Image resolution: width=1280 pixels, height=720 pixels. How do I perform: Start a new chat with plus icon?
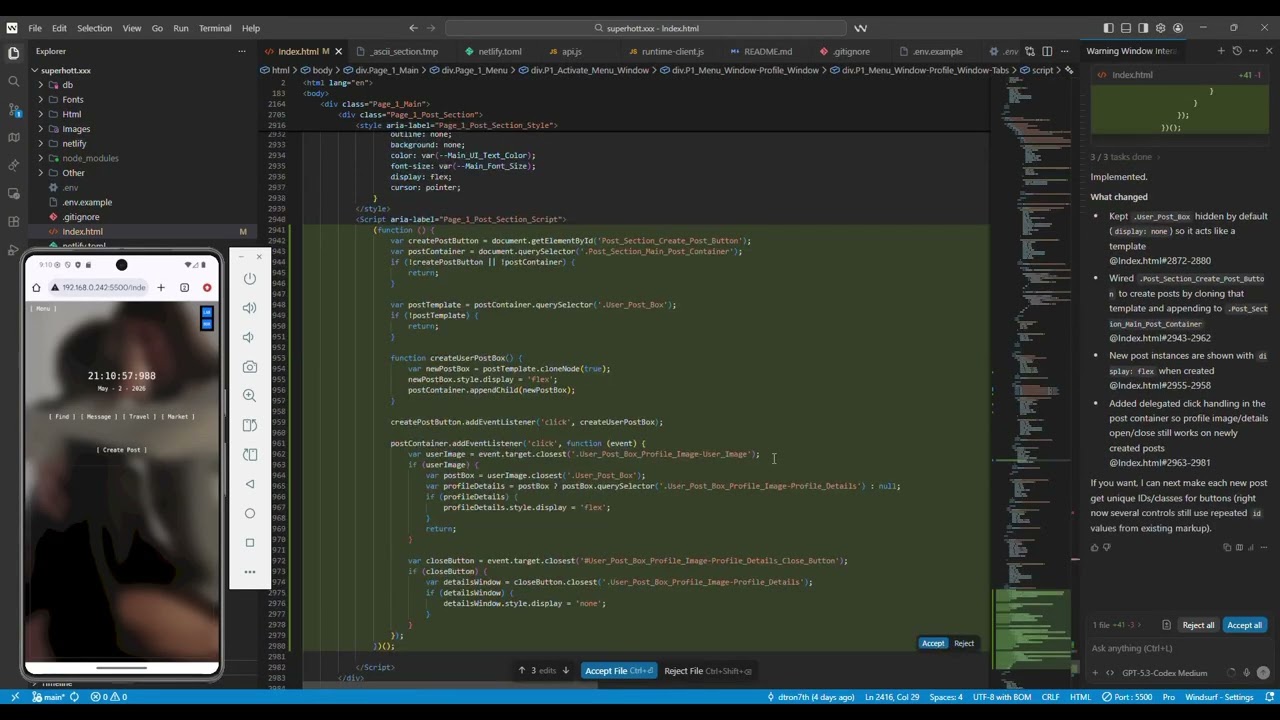(1221, 51)
